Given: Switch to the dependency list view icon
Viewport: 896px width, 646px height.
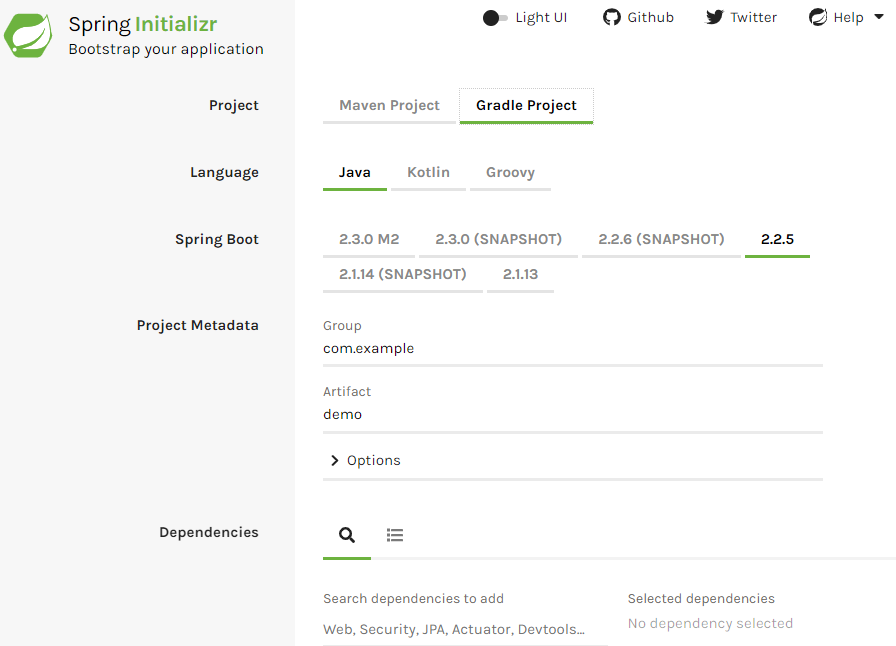Looking at the screenshot, I should 395,535.
